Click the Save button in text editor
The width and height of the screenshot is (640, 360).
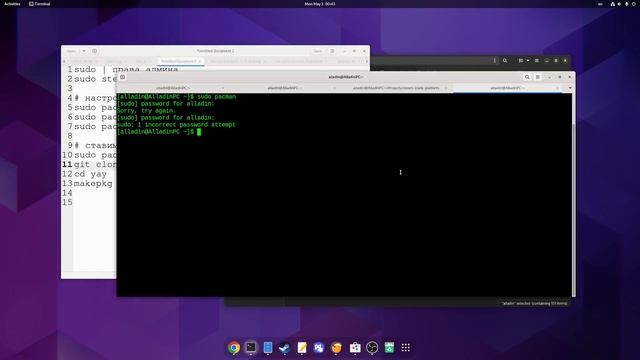318,51
